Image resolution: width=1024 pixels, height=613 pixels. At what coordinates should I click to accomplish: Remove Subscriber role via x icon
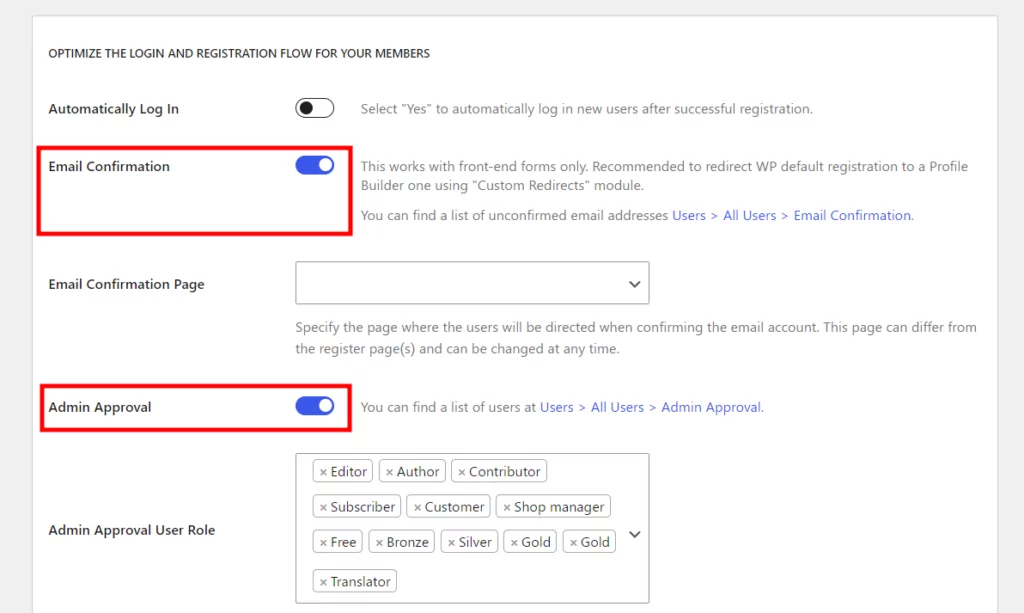click(x=323, y=507)
